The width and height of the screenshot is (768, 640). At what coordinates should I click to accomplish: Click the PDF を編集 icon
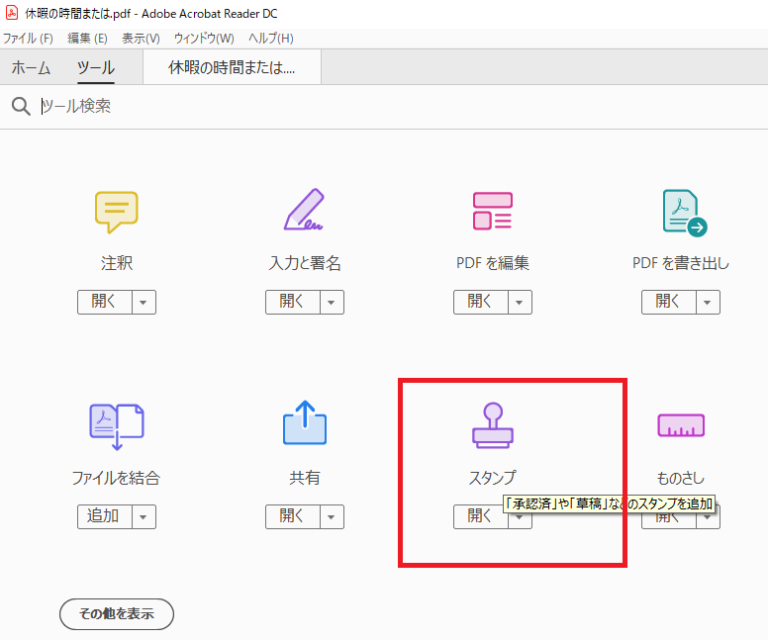coord(493,211)
